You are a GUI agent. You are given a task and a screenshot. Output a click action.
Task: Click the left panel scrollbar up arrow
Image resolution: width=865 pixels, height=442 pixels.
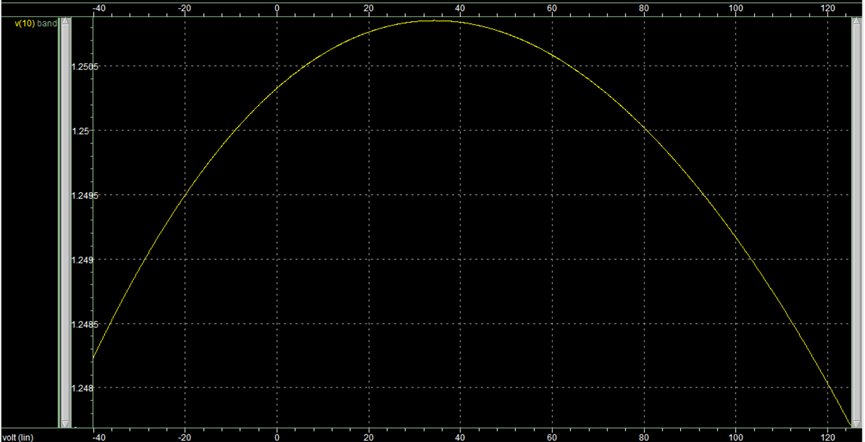[66, 22]
